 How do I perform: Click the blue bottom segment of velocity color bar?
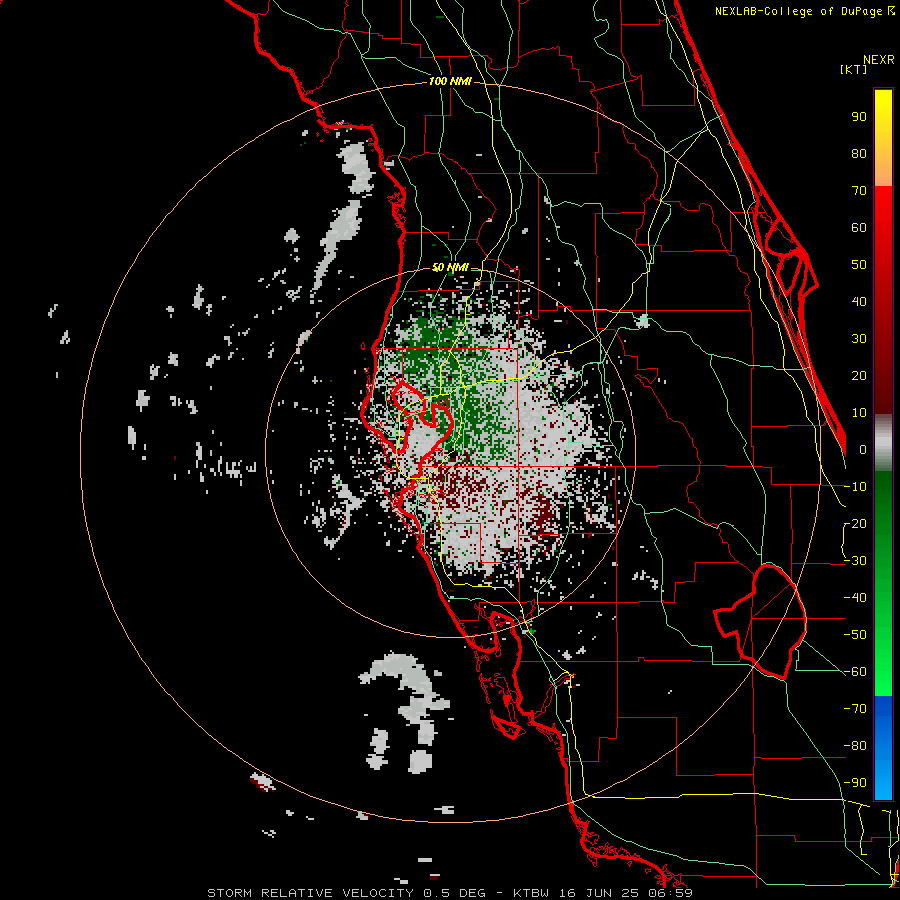pyautogui.click(x=883, y=748)
